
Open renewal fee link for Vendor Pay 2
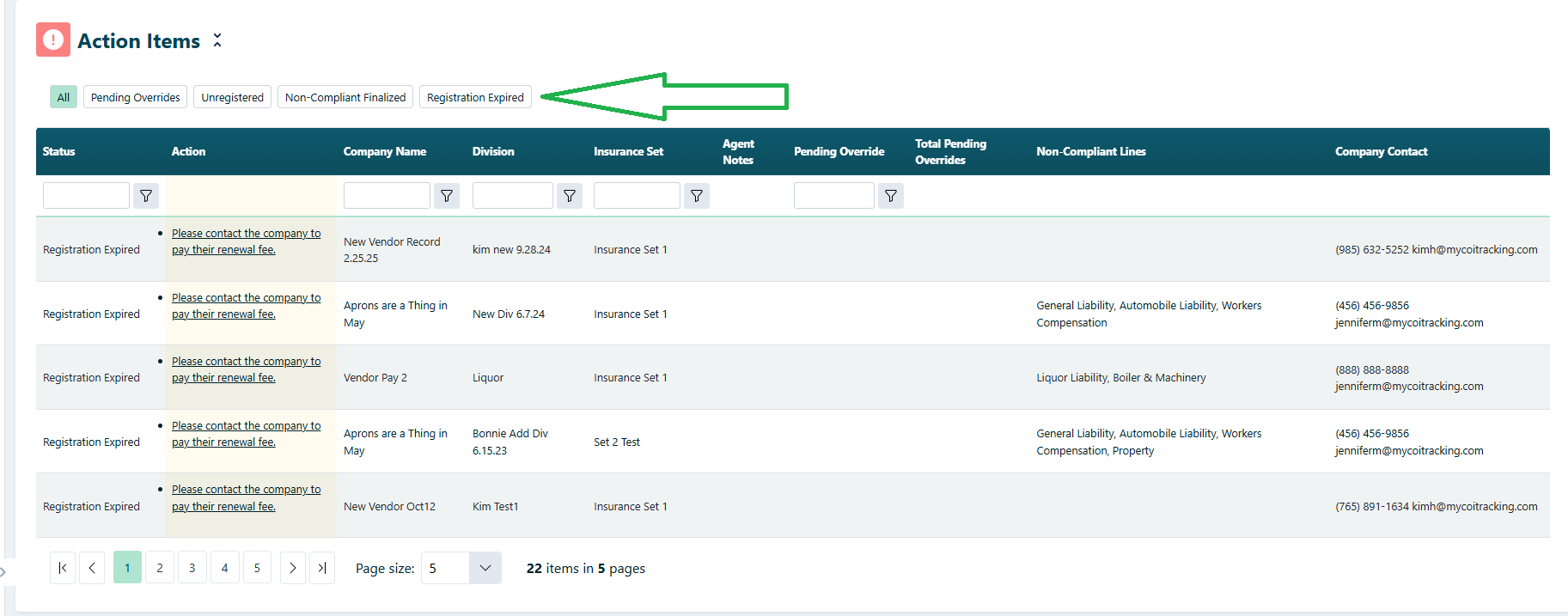pos(246,369)
